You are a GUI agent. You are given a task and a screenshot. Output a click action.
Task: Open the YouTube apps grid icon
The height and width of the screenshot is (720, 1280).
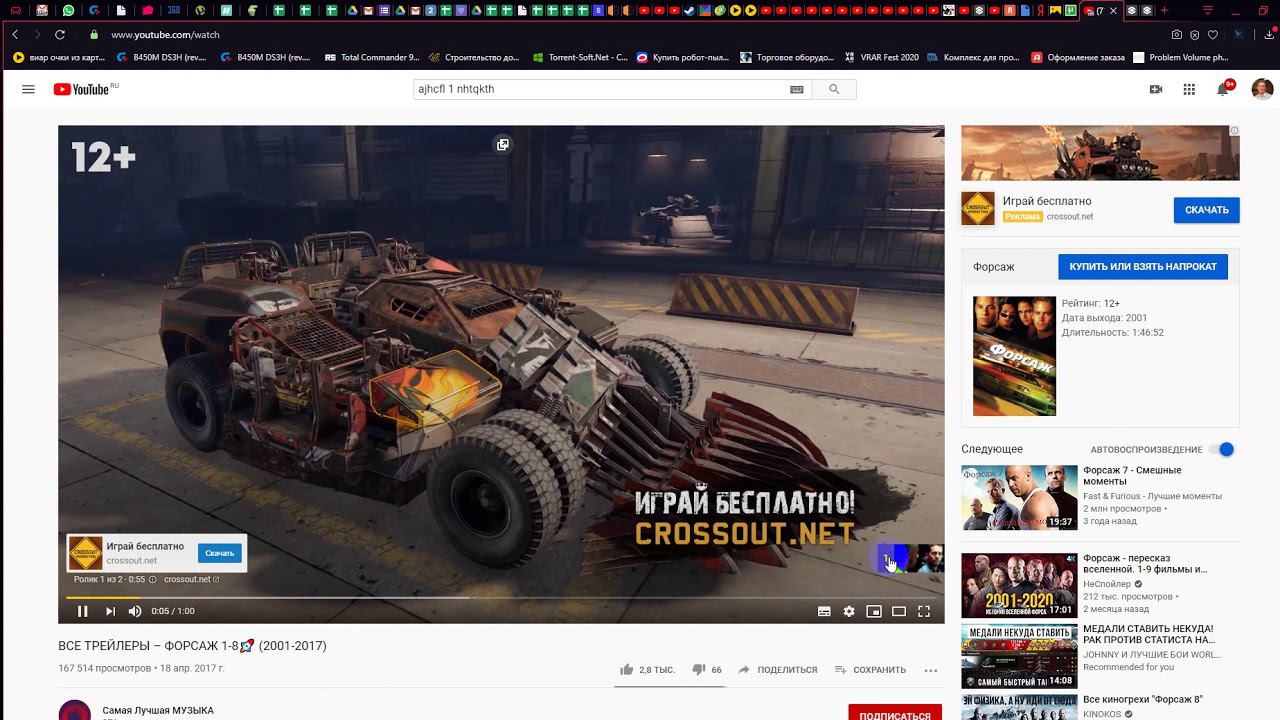click(x=1189, y=89)
